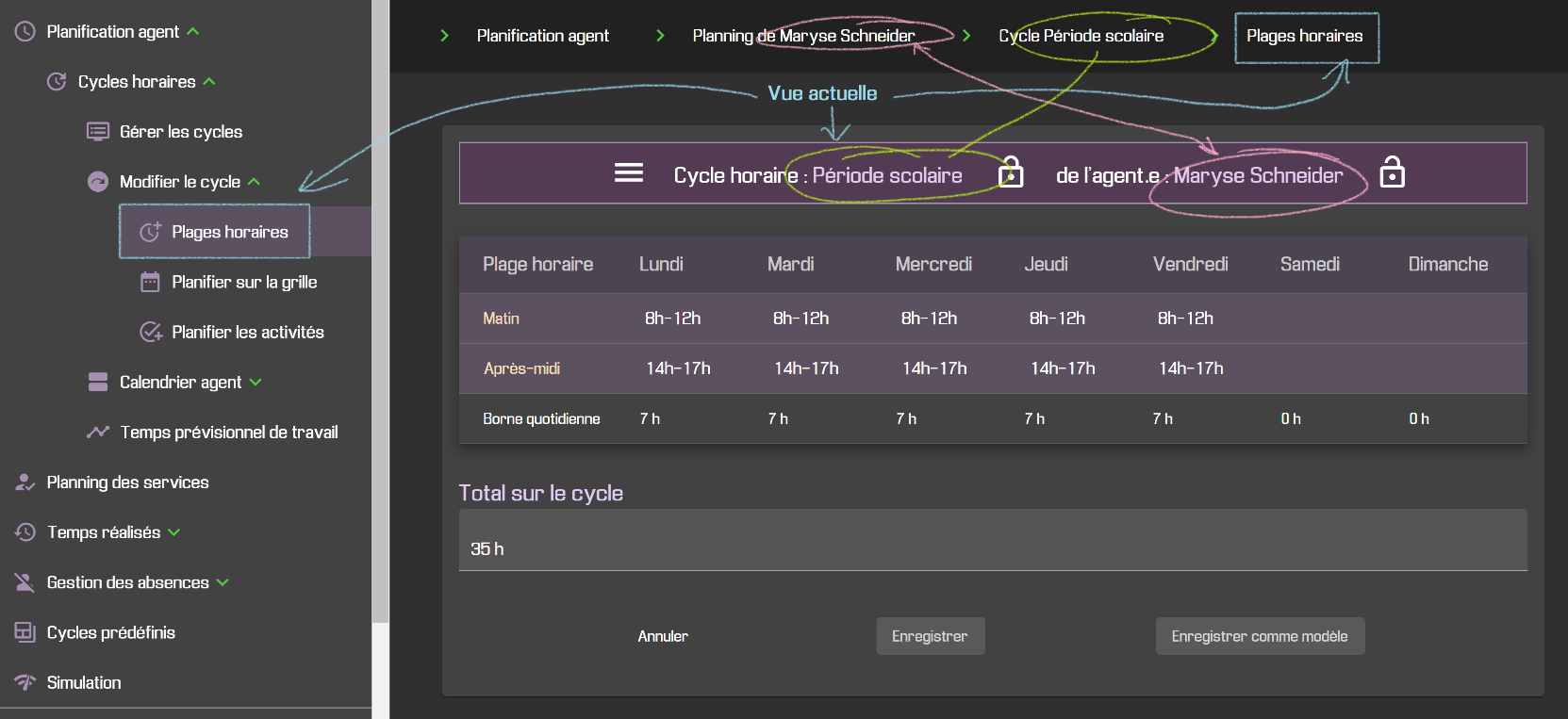Click the Planification agent clock icon
This screenshot has width=1568, height=719.
[25, 32]
